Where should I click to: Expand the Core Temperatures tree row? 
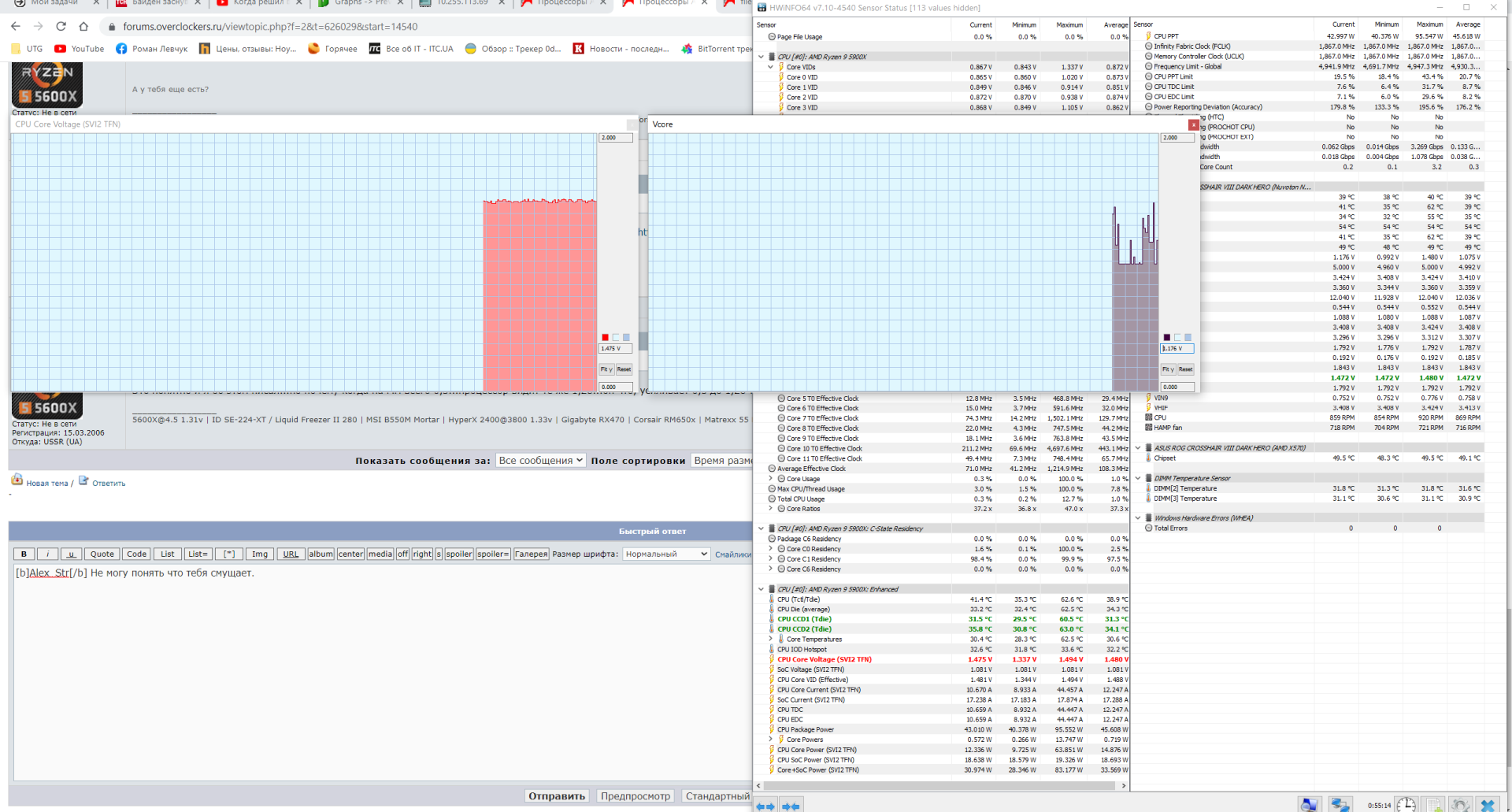[x=771, y=640]
